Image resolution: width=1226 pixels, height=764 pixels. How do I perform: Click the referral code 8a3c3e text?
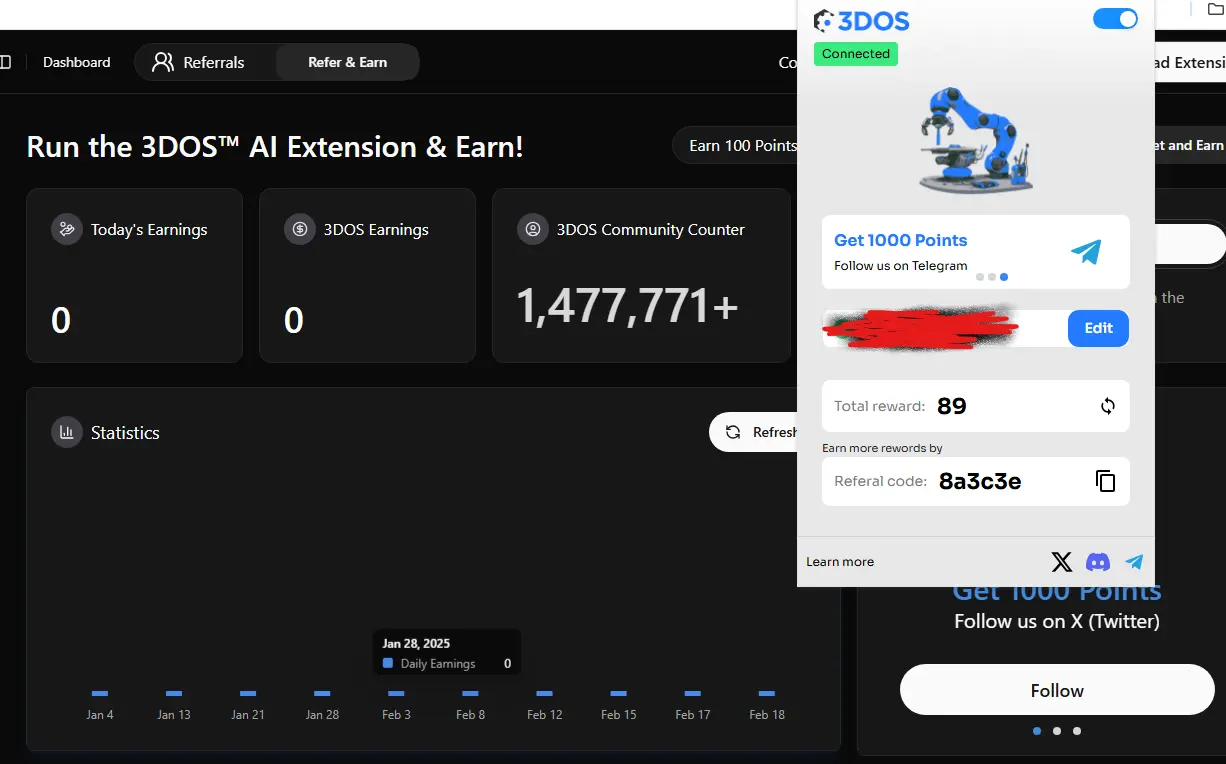(x=980, y=482)
